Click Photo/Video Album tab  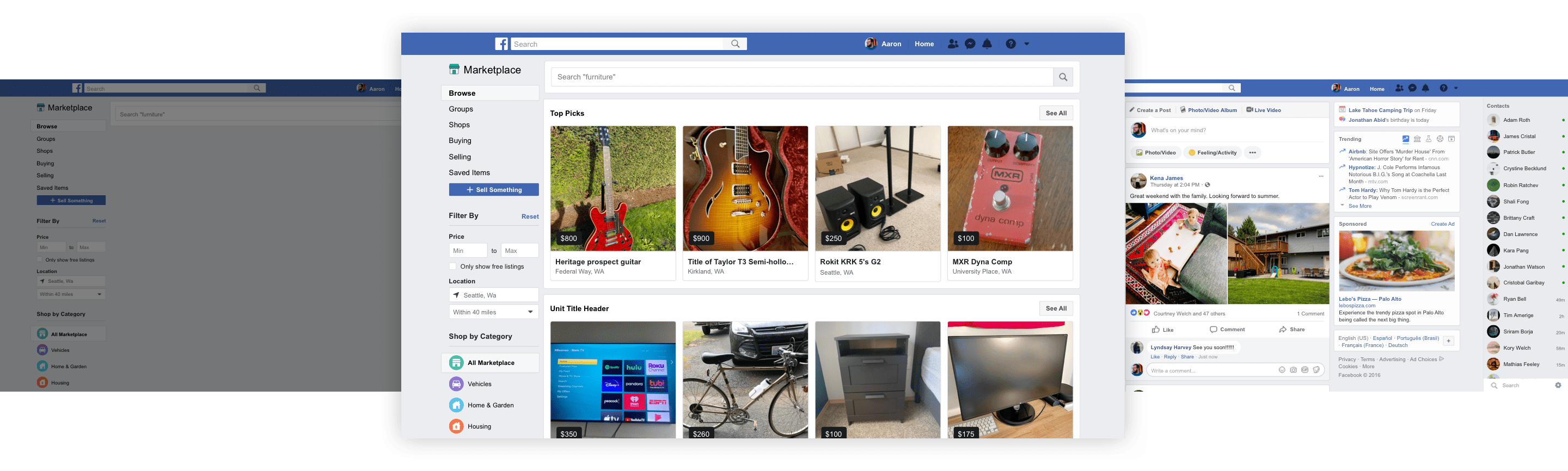tap(1208, 110)
